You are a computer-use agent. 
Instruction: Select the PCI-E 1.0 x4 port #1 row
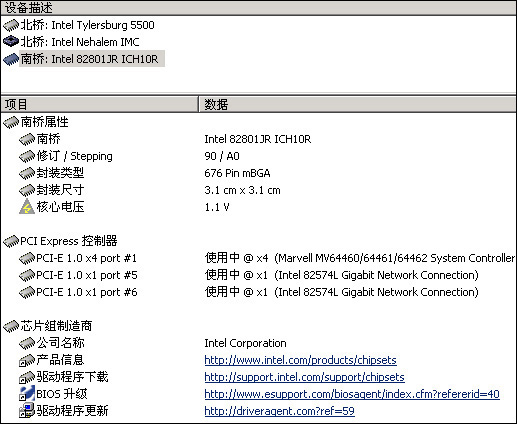(258, 258)
